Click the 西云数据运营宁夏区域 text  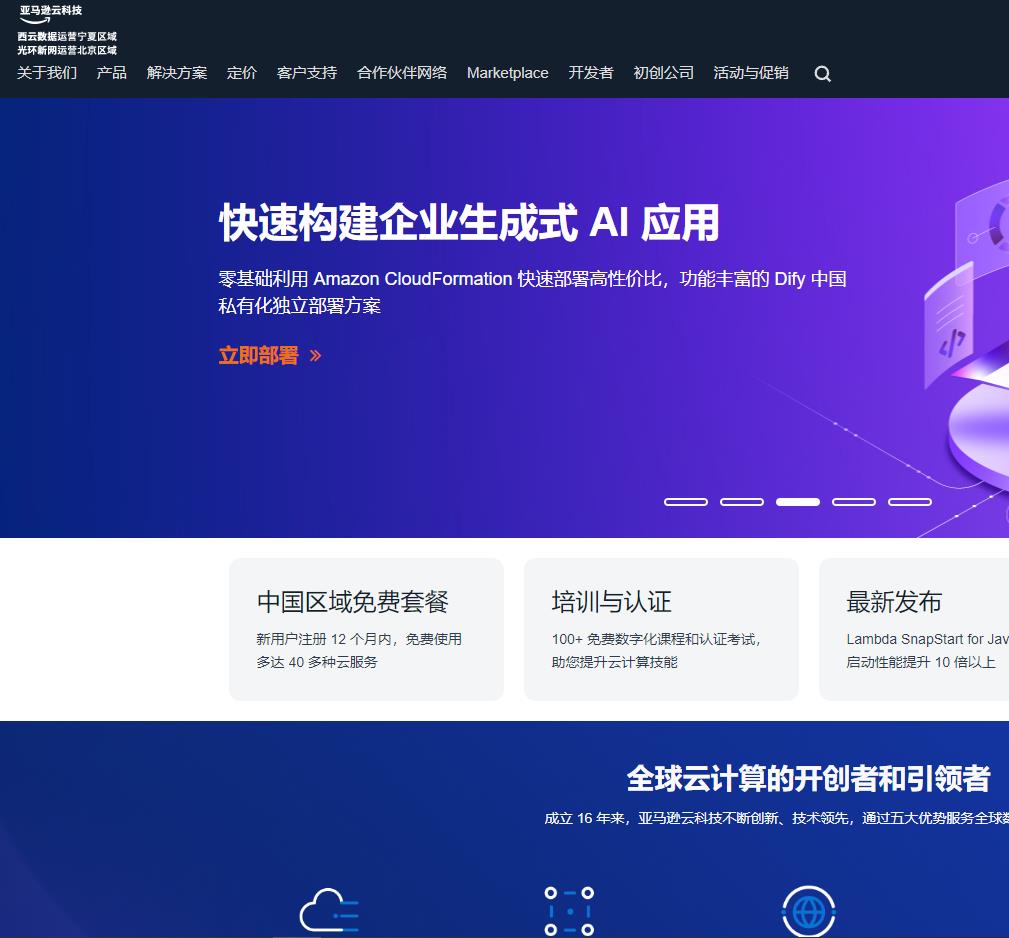[67, 37]
